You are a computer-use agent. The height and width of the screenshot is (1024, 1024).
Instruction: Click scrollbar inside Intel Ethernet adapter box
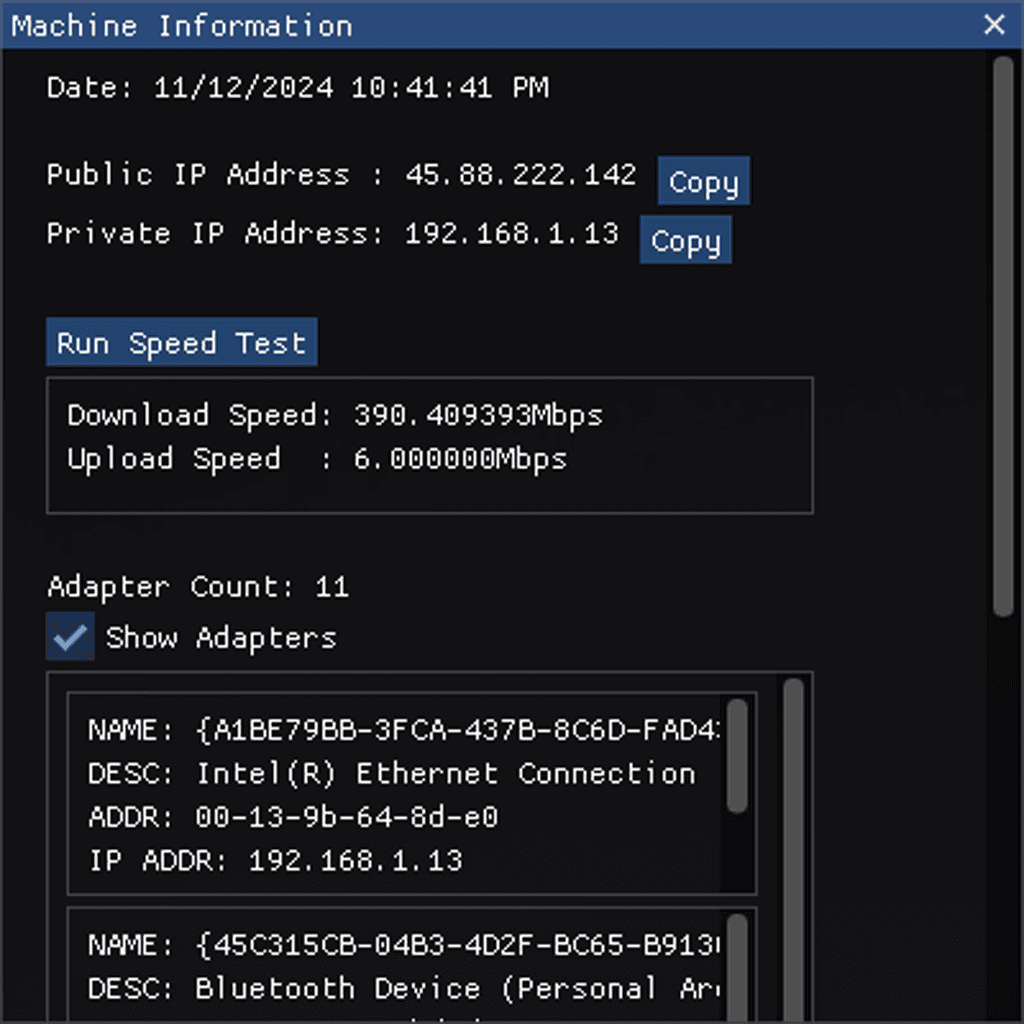pyautogui.click(x=737, y=755)
